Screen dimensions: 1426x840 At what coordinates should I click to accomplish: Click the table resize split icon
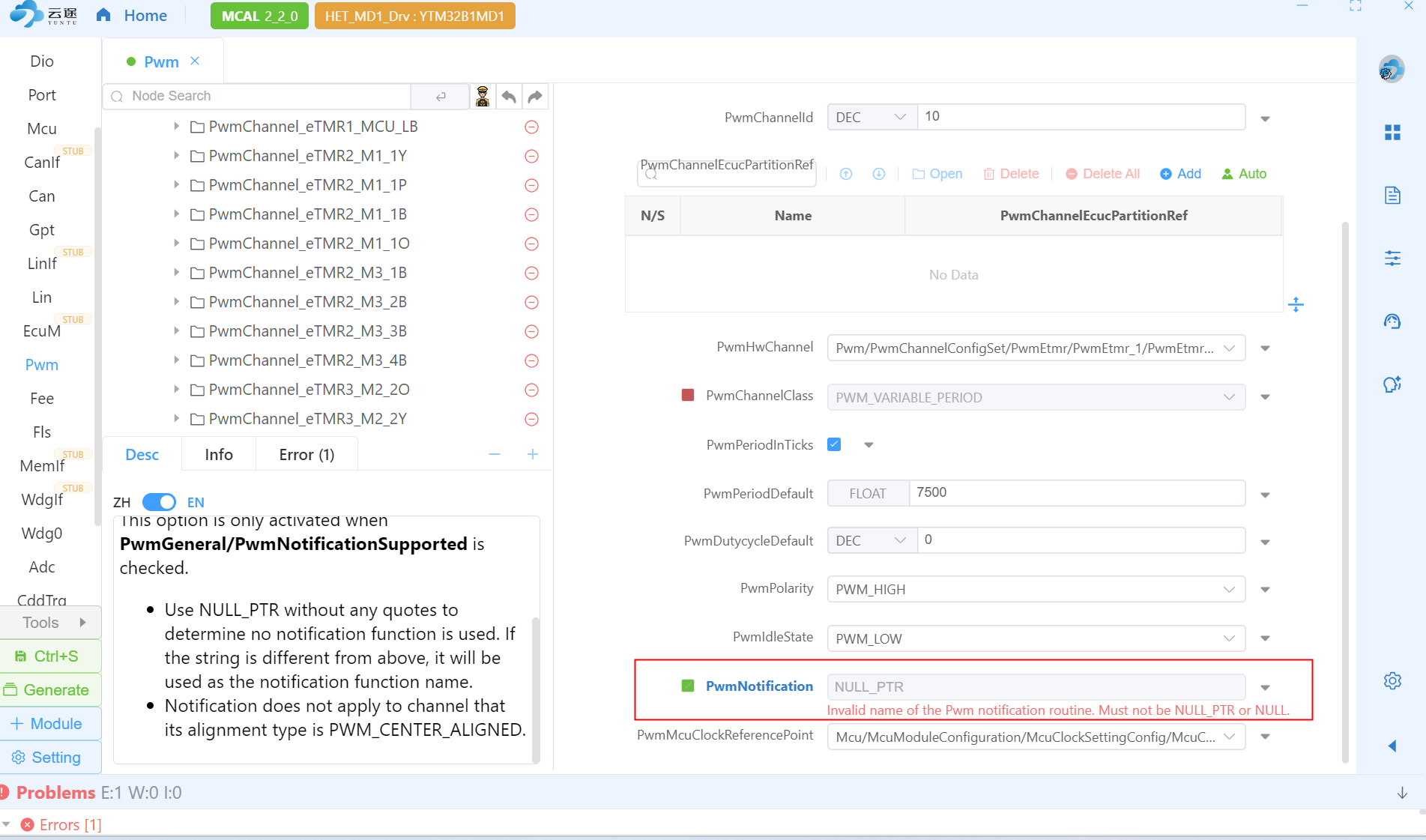[x=1296, y=304]
